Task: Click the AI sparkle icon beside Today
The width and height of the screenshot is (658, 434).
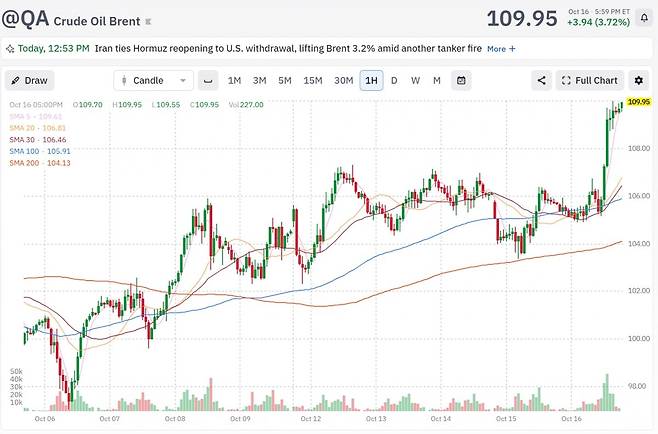Action: (10, 49)
